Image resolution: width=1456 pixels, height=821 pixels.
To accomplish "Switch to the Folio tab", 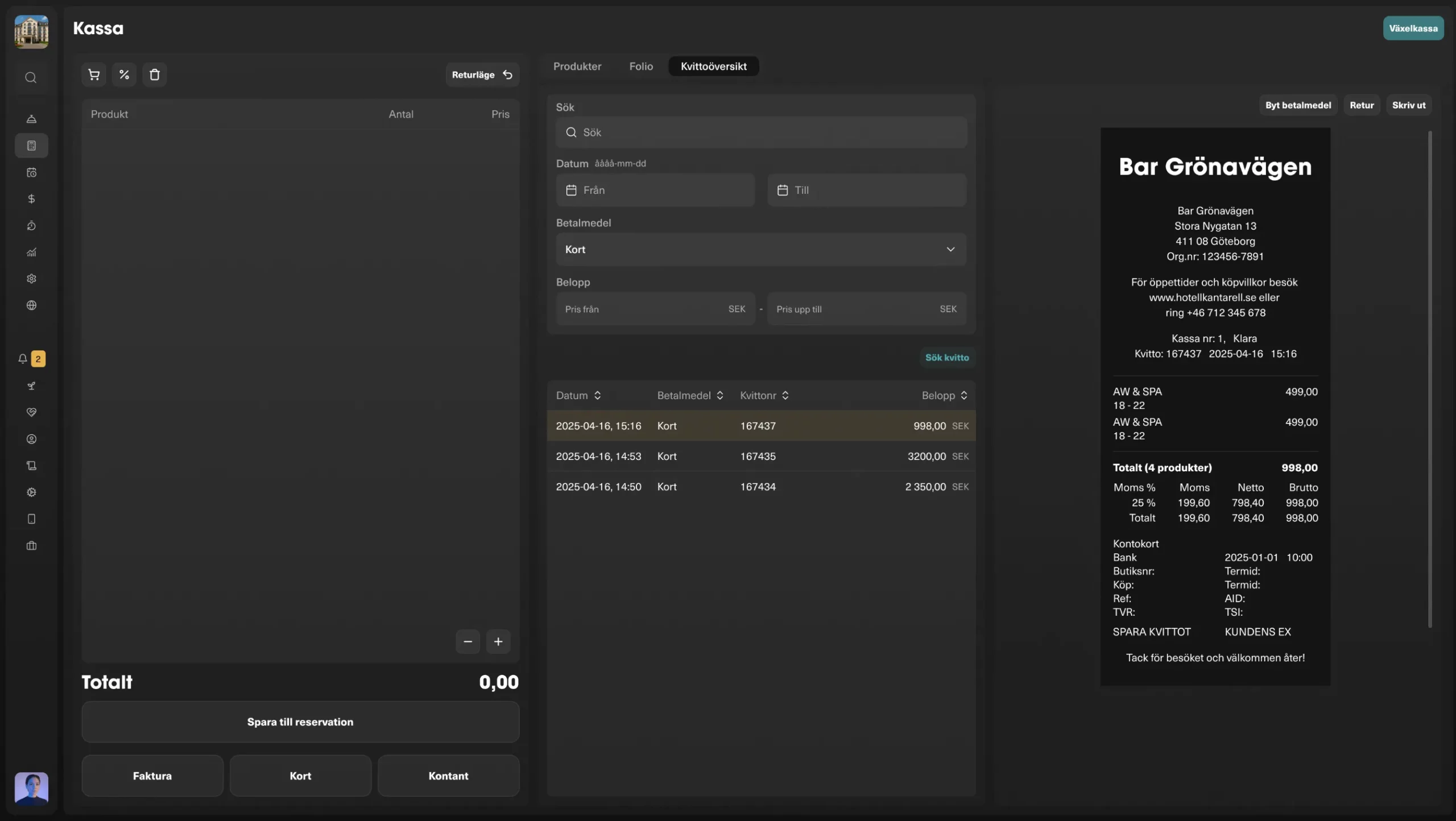I will pyautogui.click(x=641, y=66).
